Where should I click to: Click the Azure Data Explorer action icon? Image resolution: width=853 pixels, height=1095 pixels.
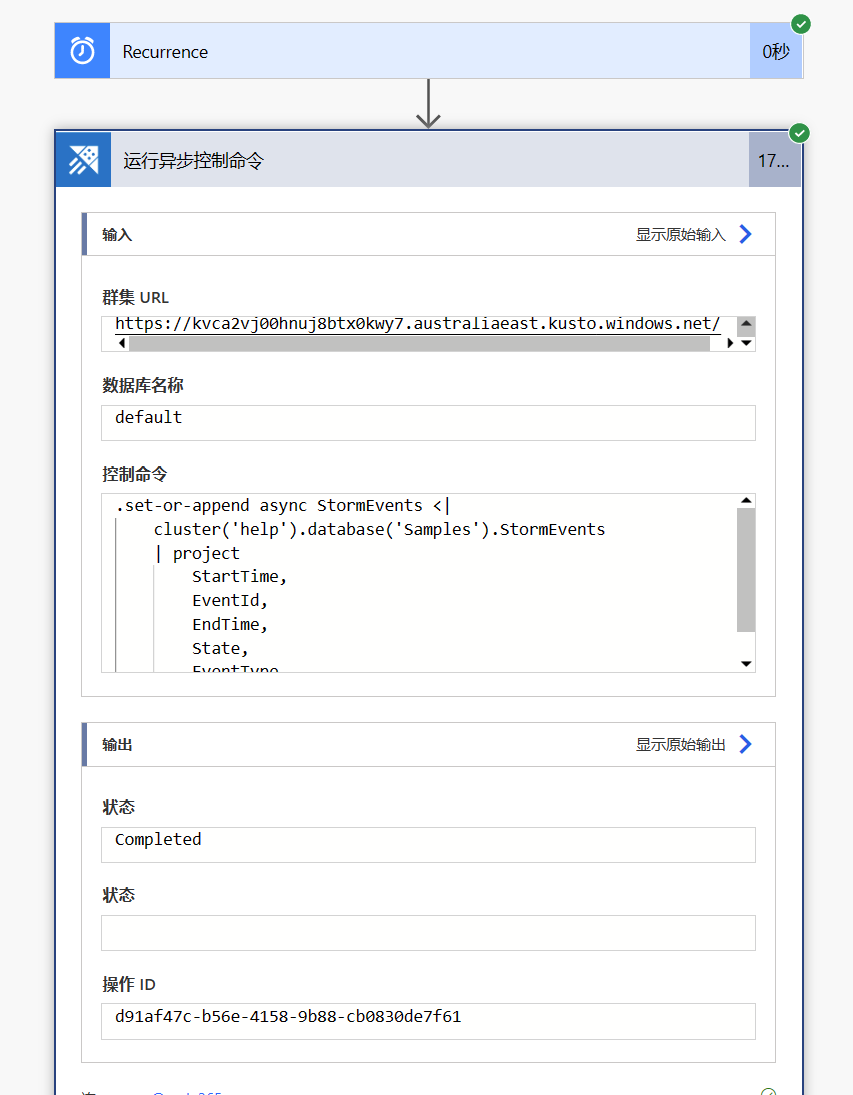(x=83, y=160)
